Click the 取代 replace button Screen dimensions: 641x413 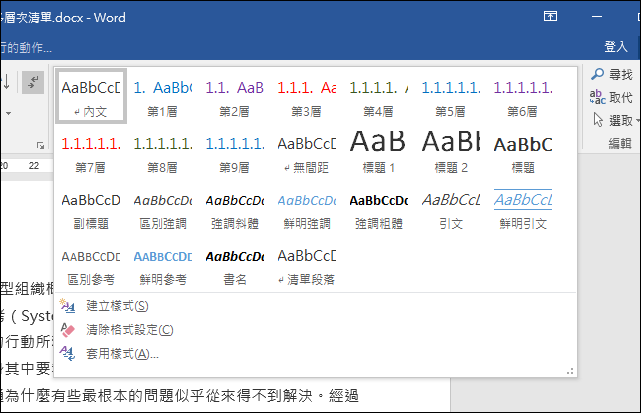point(612,97)
